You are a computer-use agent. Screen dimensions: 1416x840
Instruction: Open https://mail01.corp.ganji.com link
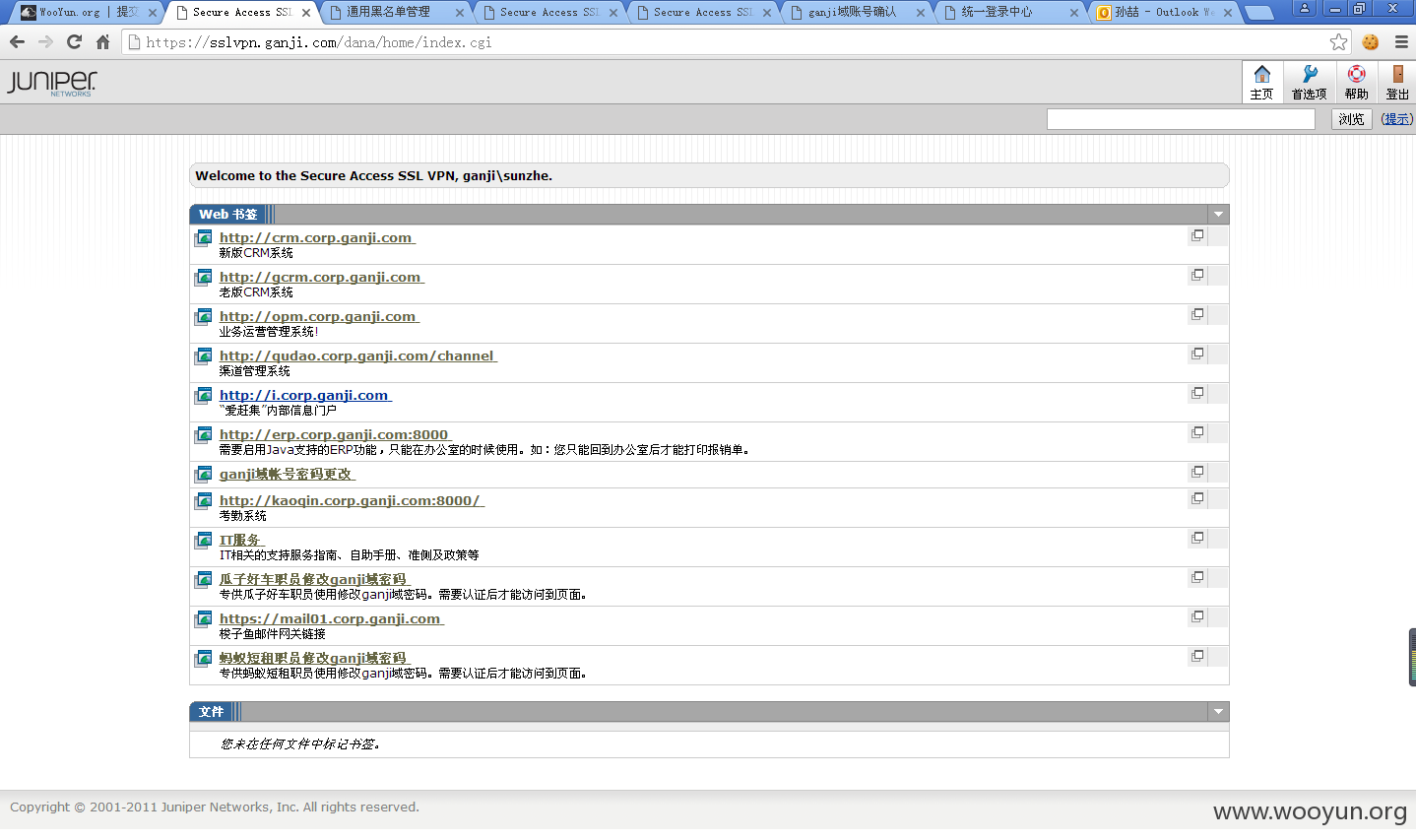click(331, 618)
